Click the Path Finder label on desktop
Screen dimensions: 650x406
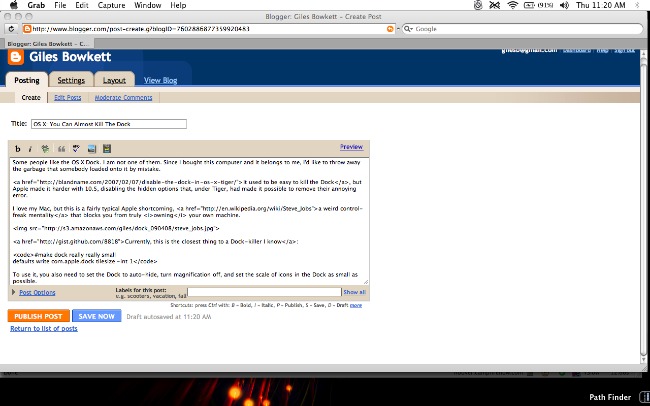click(610, 397)
